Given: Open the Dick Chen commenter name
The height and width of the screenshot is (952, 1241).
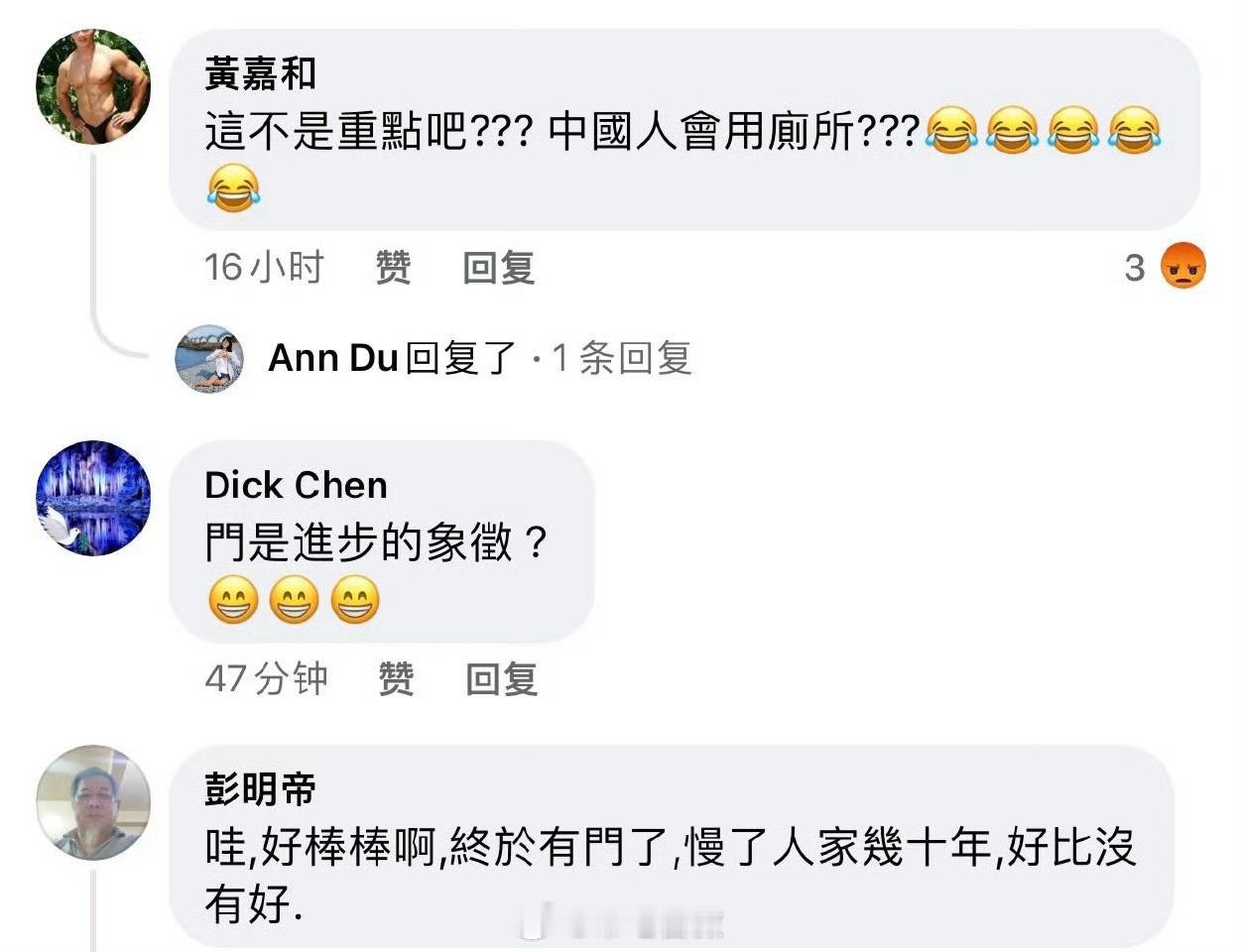Looking at the screenshot, I should [x=296, y=485].
